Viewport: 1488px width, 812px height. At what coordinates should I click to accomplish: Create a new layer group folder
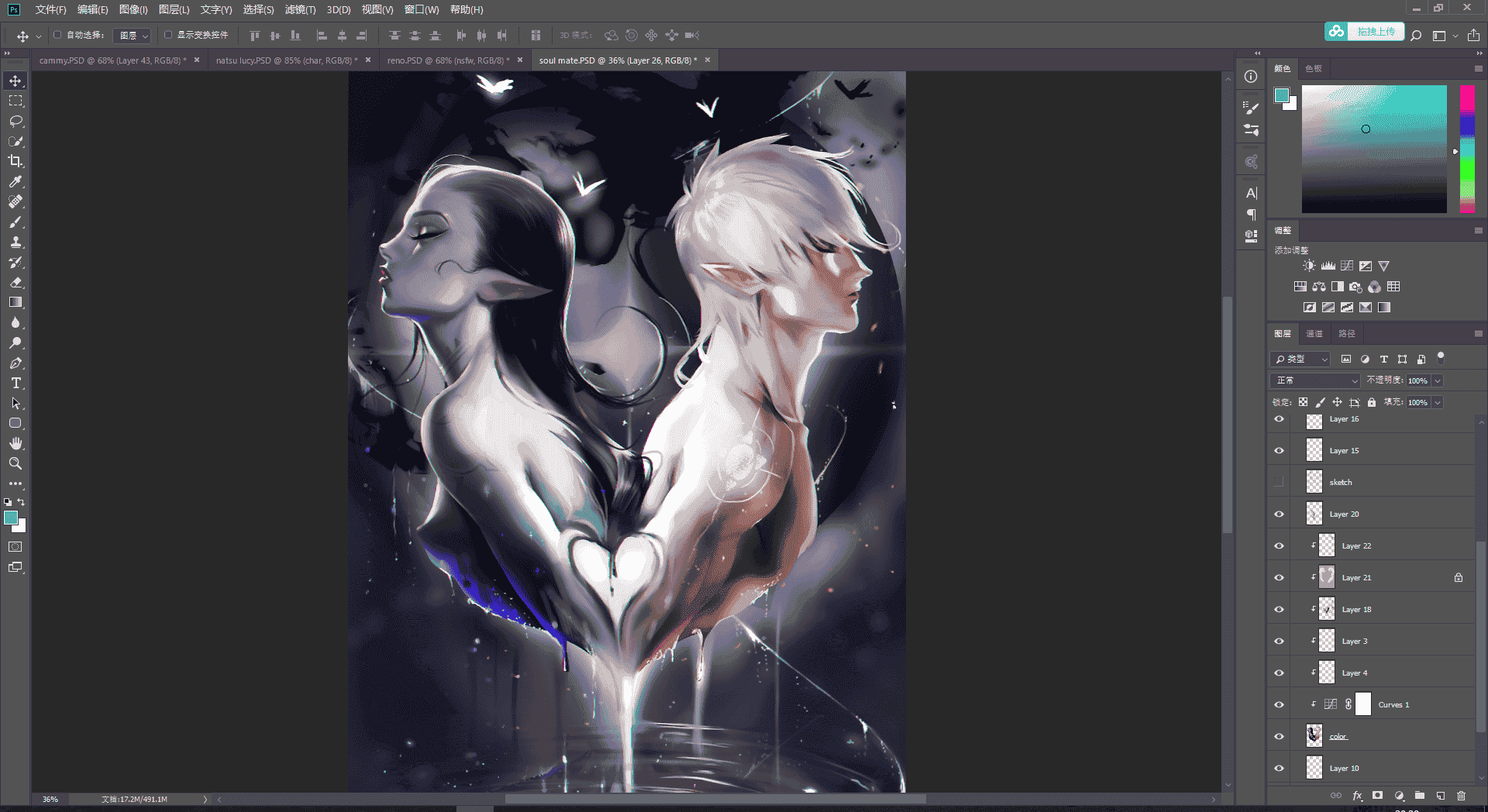[1420, 795]
